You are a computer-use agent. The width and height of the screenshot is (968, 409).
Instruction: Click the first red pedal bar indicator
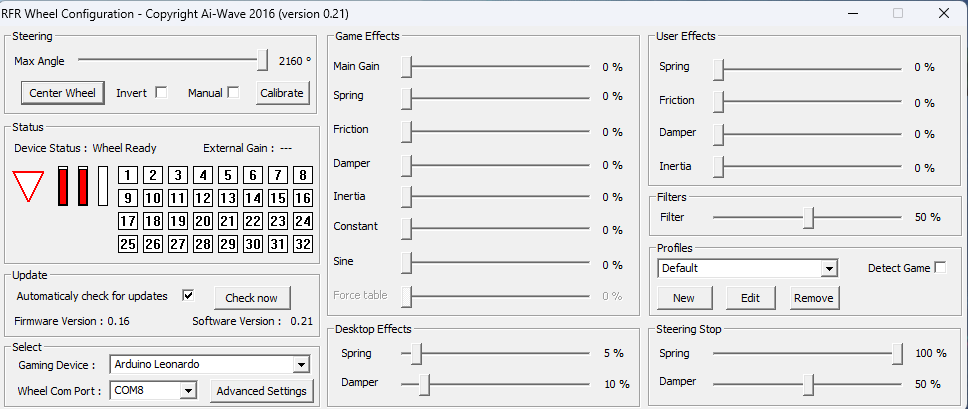pos(62,186)
